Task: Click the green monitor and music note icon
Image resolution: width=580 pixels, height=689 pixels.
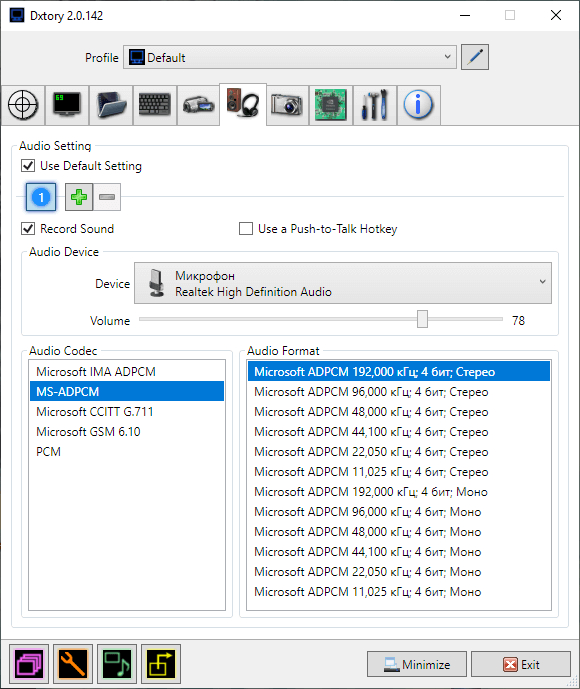Action: 117,664
